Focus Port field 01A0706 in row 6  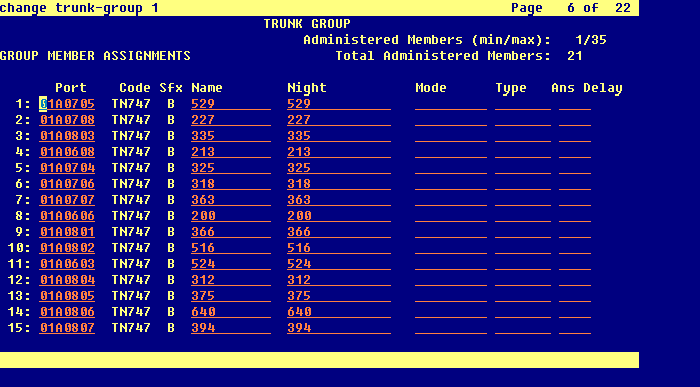click(x=67, y=184)
